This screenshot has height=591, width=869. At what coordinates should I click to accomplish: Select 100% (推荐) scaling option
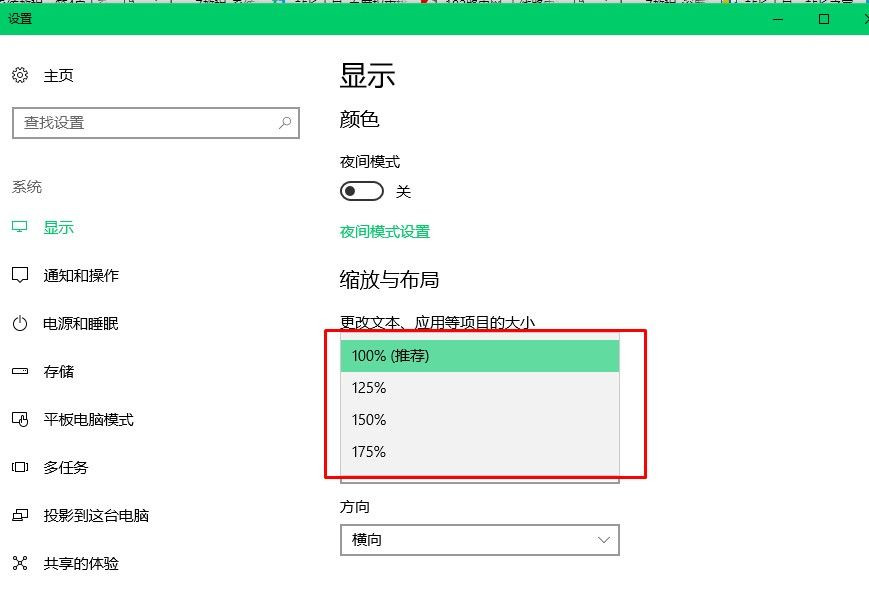(480, 356)
